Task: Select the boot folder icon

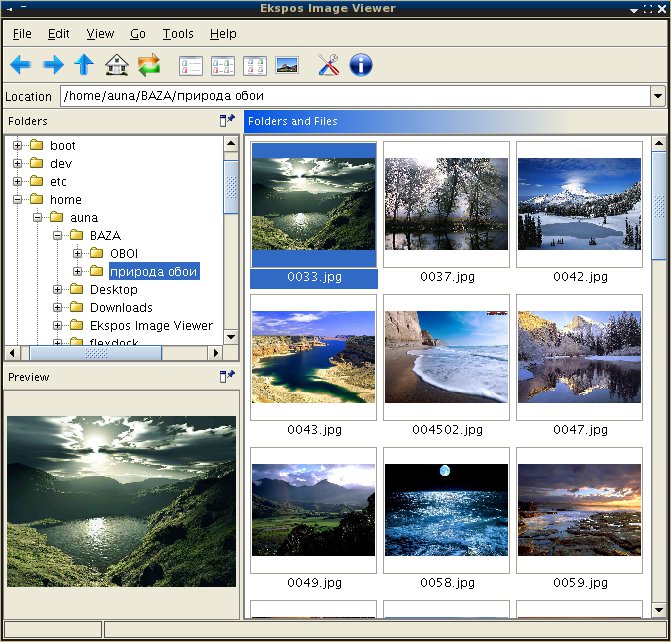Action: [x=37, y=145]
